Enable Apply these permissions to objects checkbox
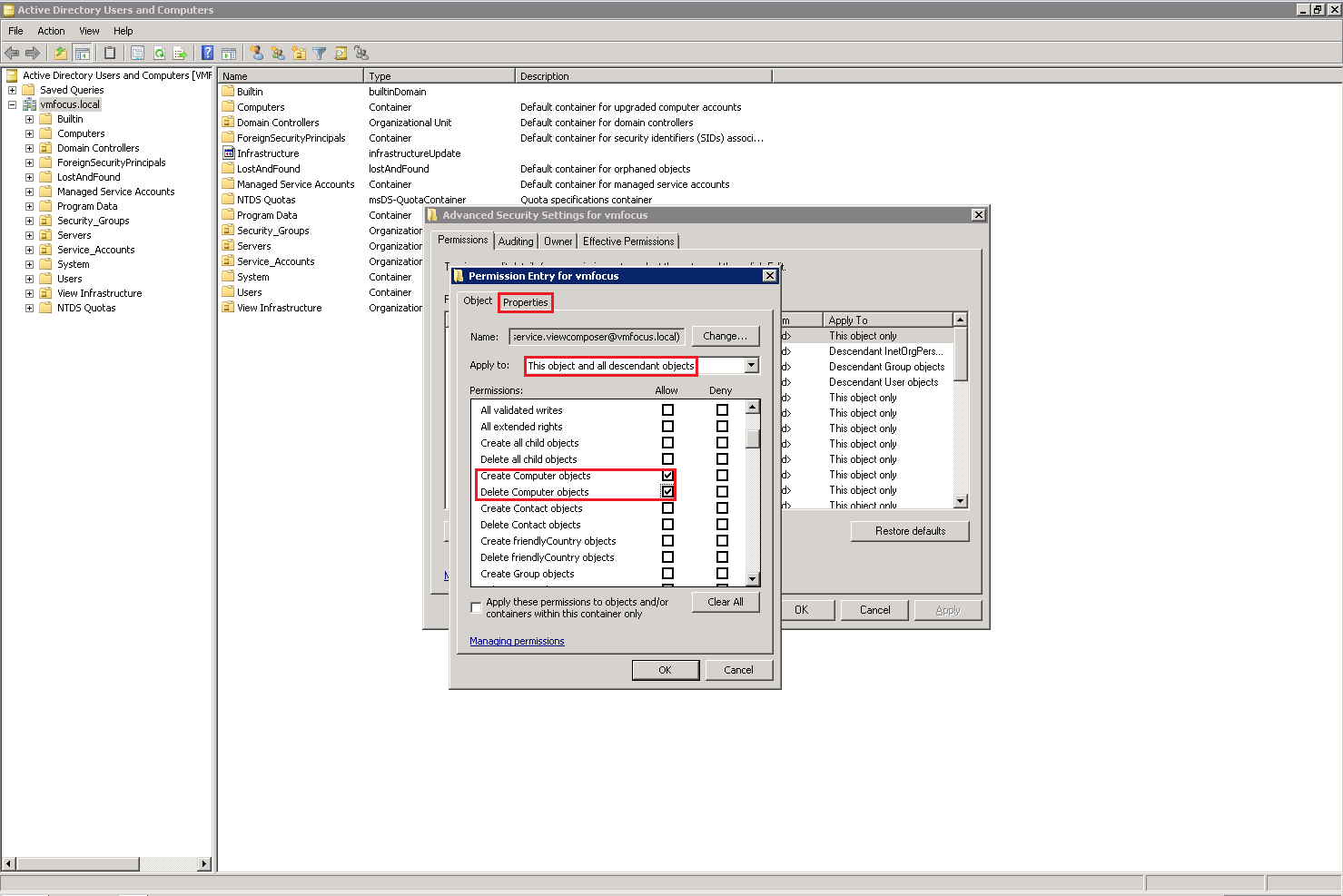This screenshot has height=896, width=1343. pos(476,607)
